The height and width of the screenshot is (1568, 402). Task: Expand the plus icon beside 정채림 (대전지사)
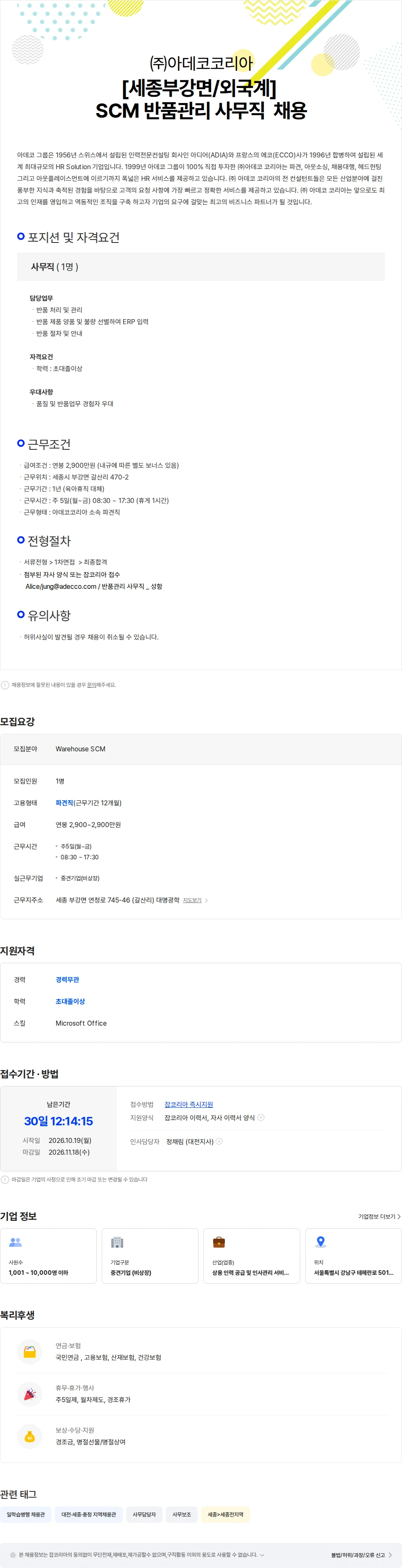coord(219,1141)
